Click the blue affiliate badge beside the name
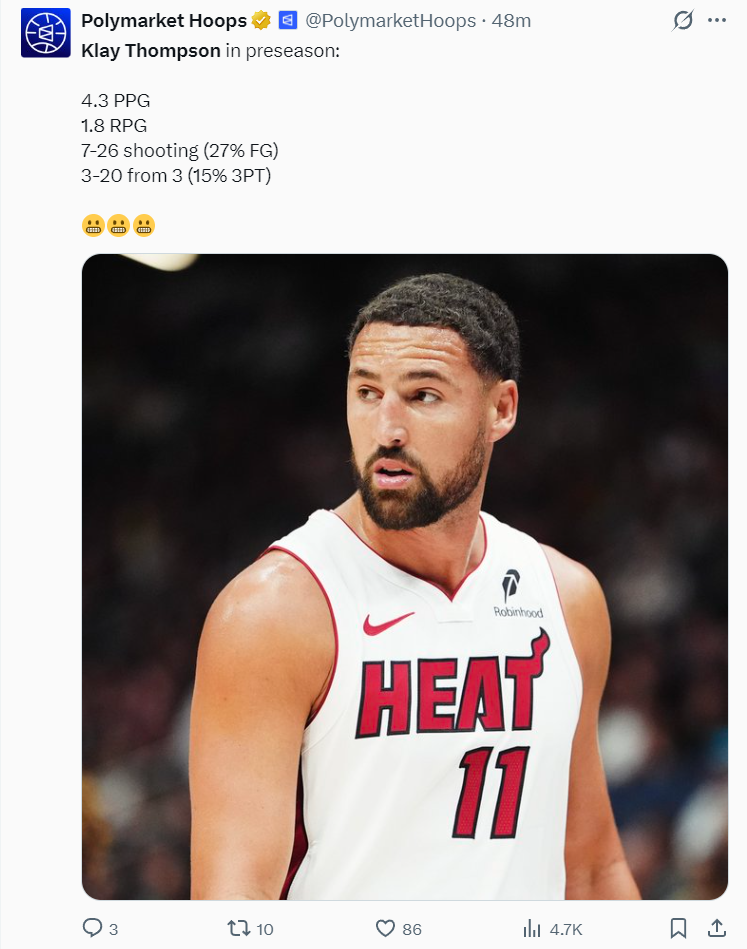Image resolution: width=747 pixels, height=949 pixels. point(288,21)
